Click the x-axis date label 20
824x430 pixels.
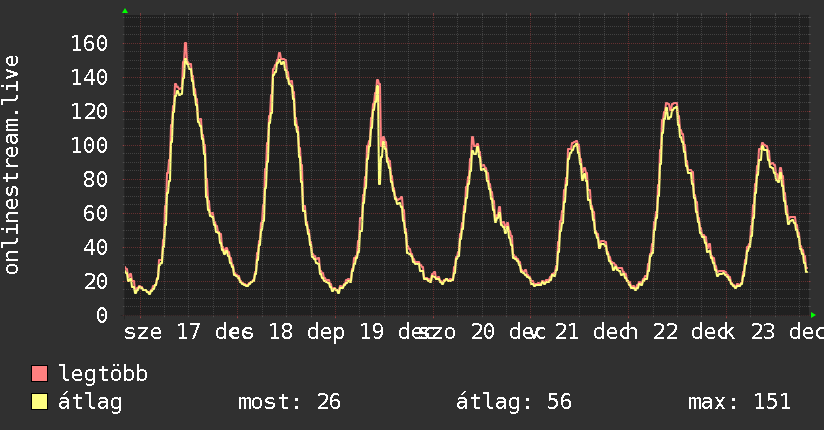pos(482,332)
